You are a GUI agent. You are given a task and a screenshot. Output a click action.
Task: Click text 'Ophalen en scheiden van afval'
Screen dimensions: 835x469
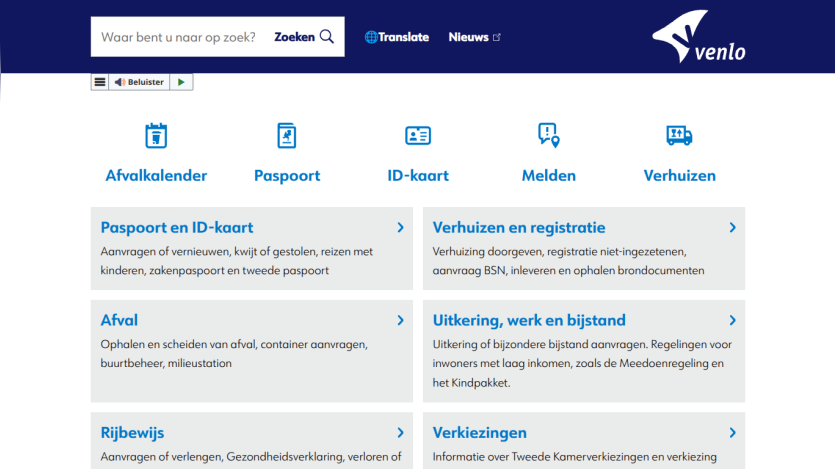point(179,344)
